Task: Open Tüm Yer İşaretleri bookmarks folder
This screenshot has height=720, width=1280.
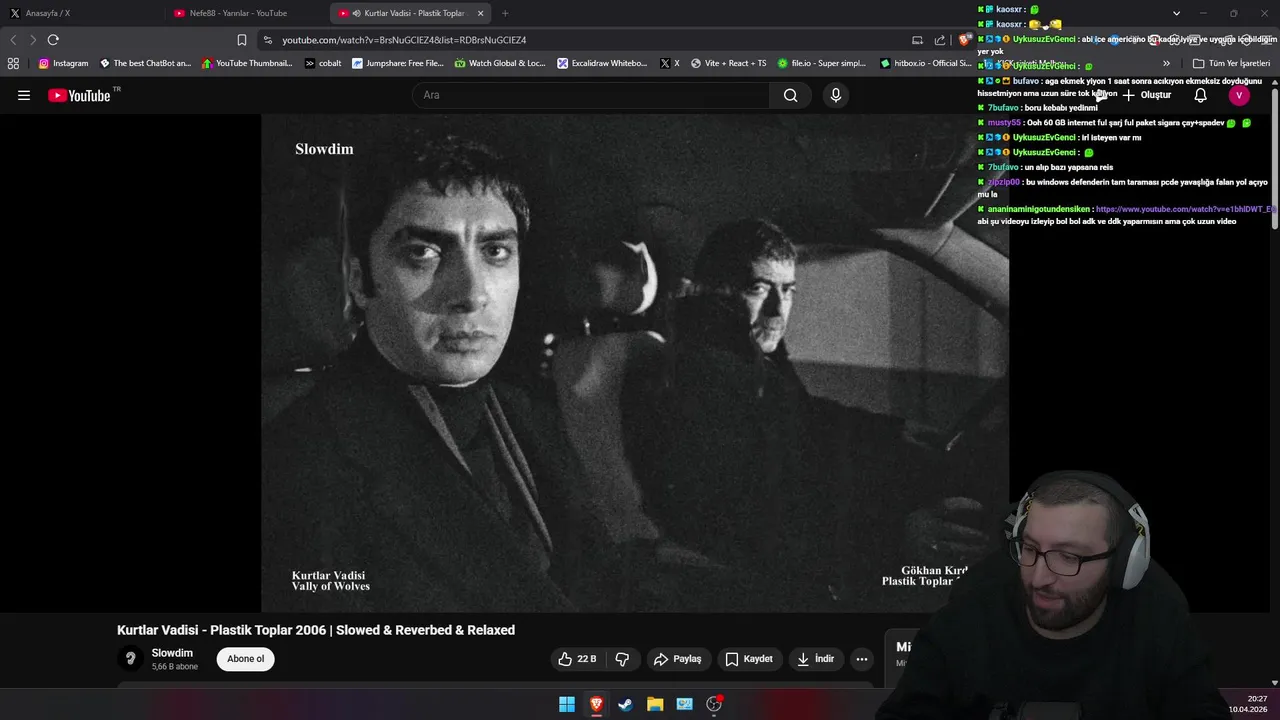Action: pyautogui.click(x=1231, y=63)
